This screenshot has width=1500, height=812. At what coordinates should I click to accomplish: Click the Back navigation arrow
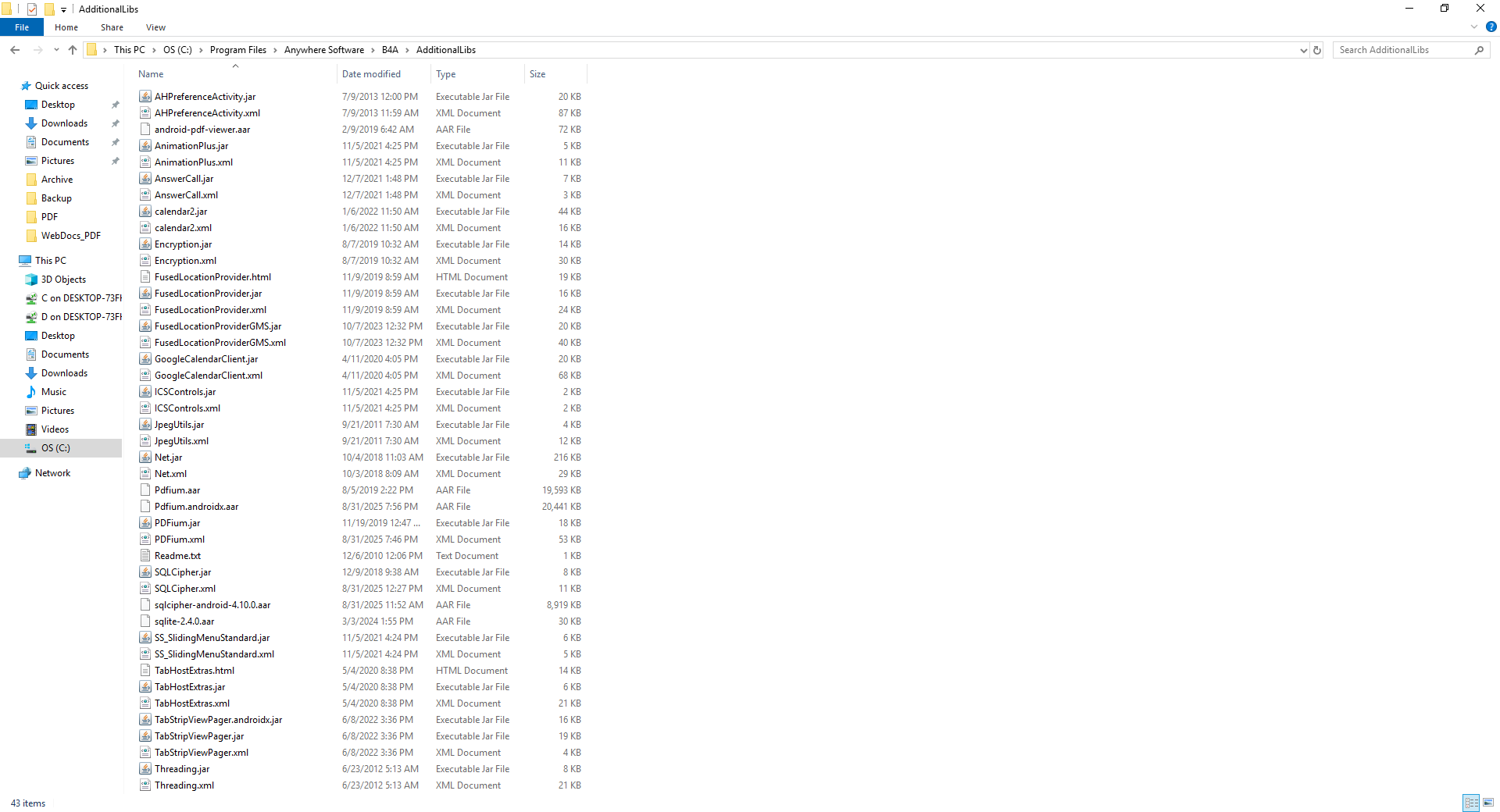click(x=15, y=50)
